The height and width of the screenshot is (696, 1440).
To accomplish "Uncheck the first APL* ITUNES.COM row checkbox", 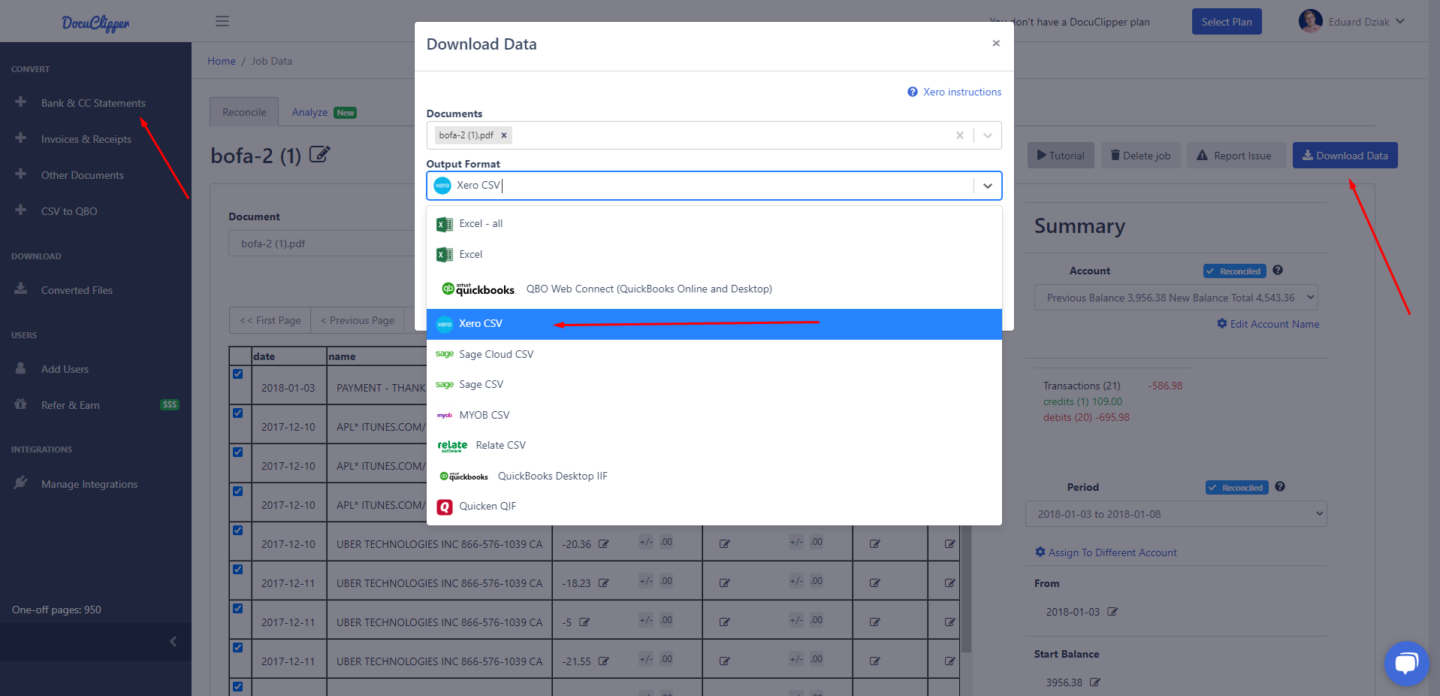I will [x=237, y=414].
